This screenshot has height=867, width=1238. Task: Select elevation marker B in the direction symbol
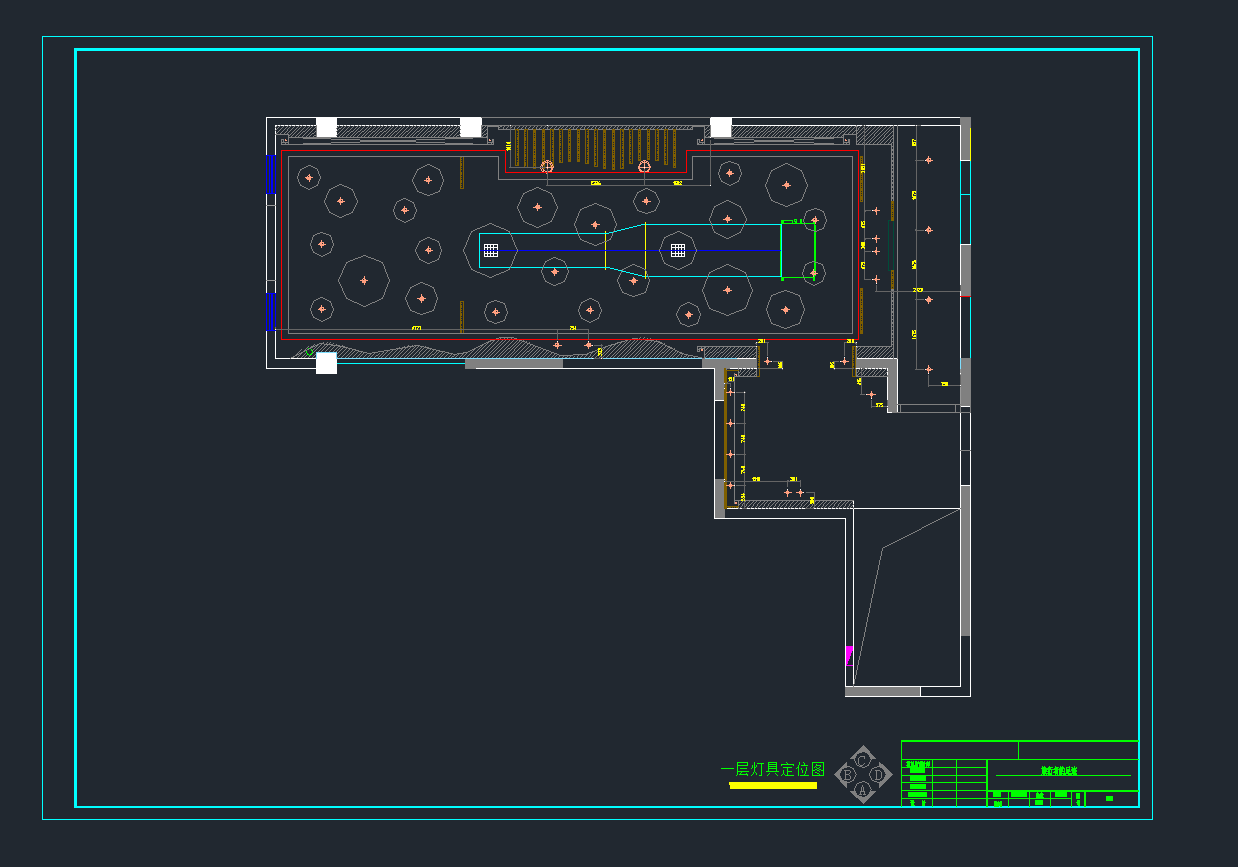(848, 775)
